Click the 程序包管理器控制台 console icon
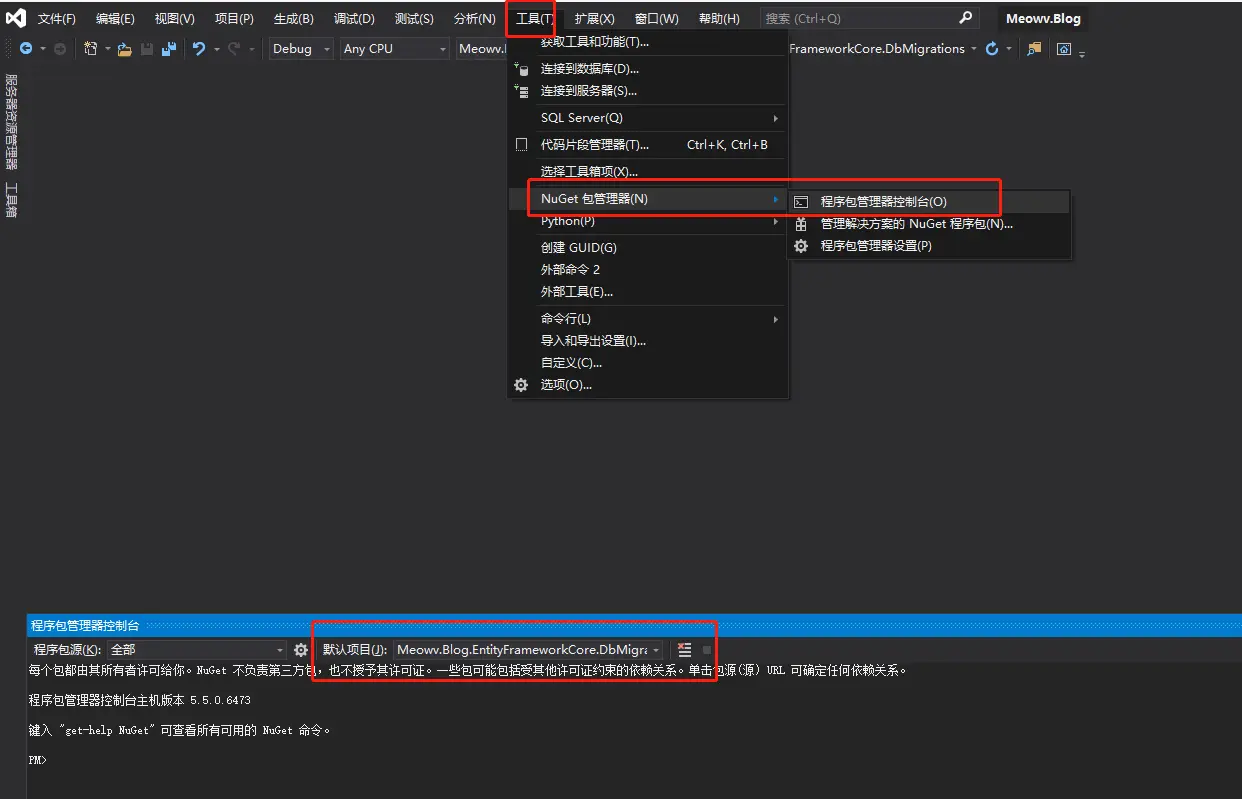This screenshot has height=799, width=1242. (x=801, y=202)
